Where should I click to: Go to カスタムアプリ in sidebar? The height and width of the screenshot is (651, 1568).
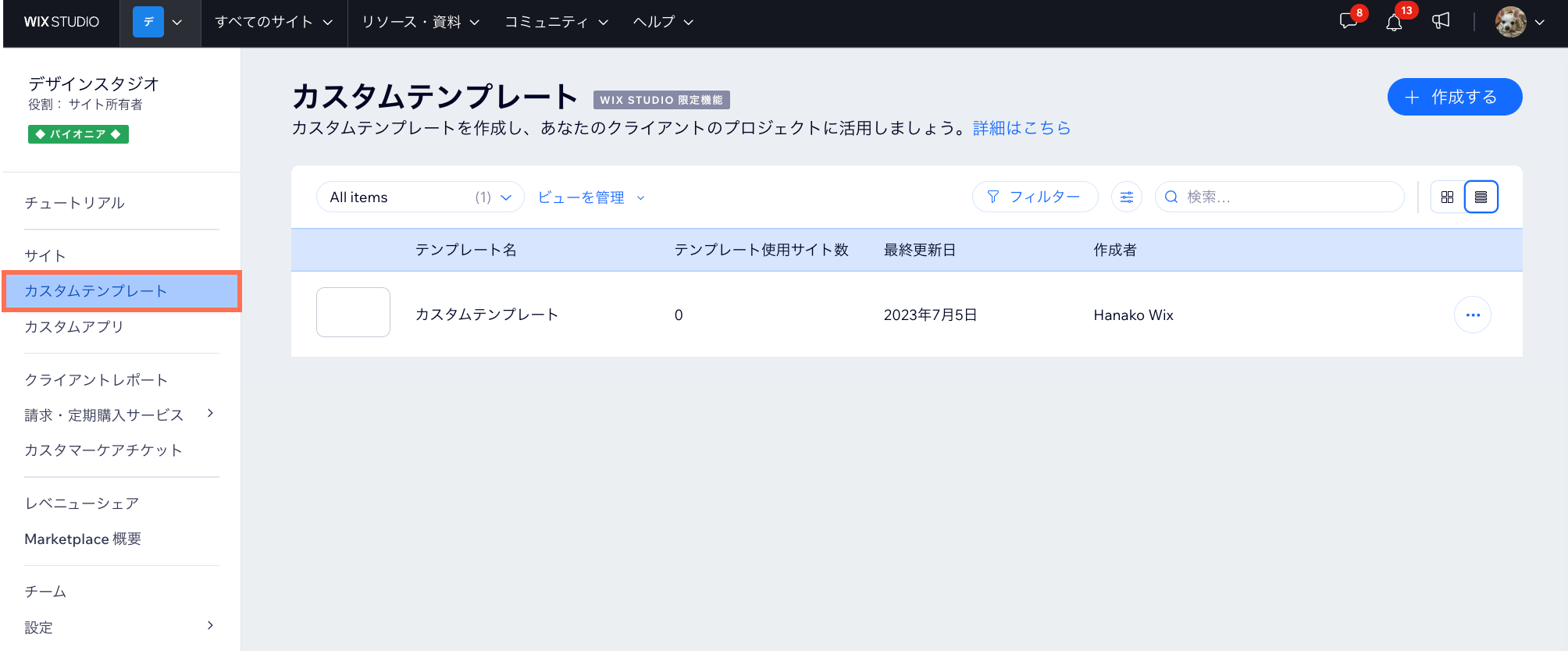(x=74, y=326)
